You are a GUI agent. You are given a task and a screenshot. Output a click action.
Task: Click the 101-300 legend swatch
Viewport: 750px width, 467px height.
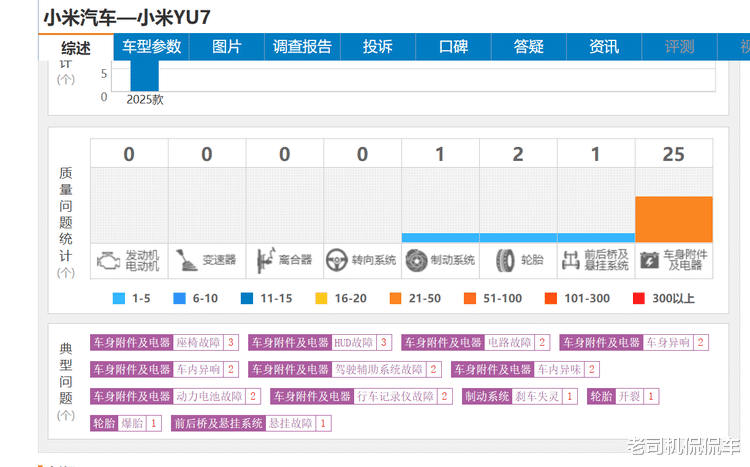tap(551, 299)
